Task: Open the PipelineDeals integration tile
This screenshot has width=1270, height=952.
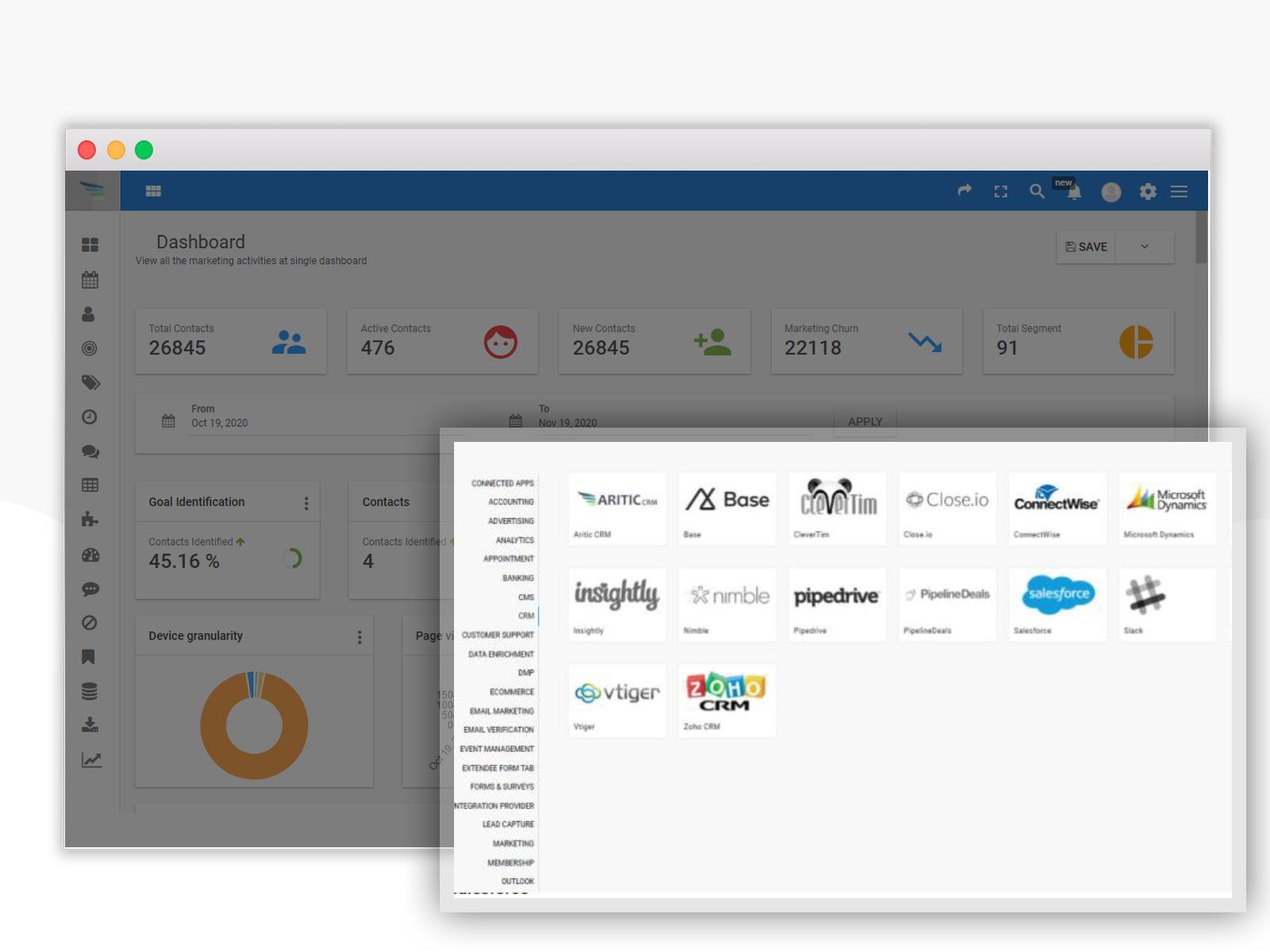Action: pos(948,605)
